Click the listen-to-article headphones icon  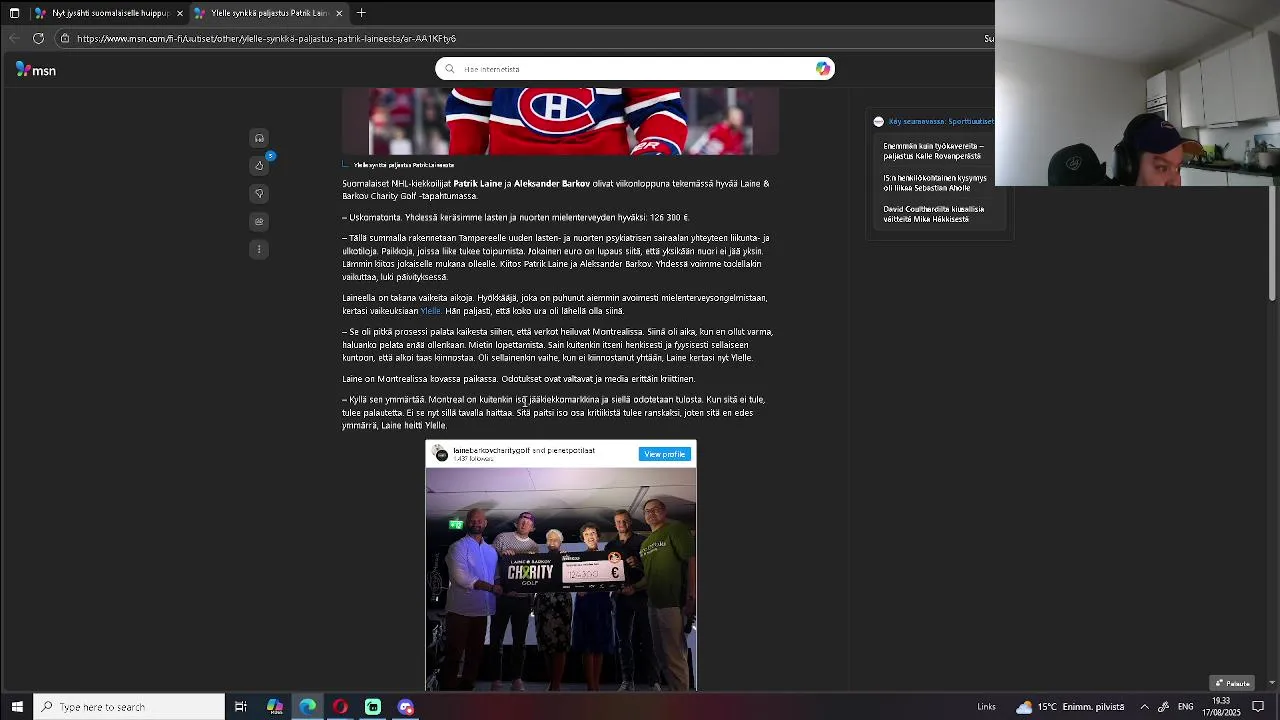(259, 138)
